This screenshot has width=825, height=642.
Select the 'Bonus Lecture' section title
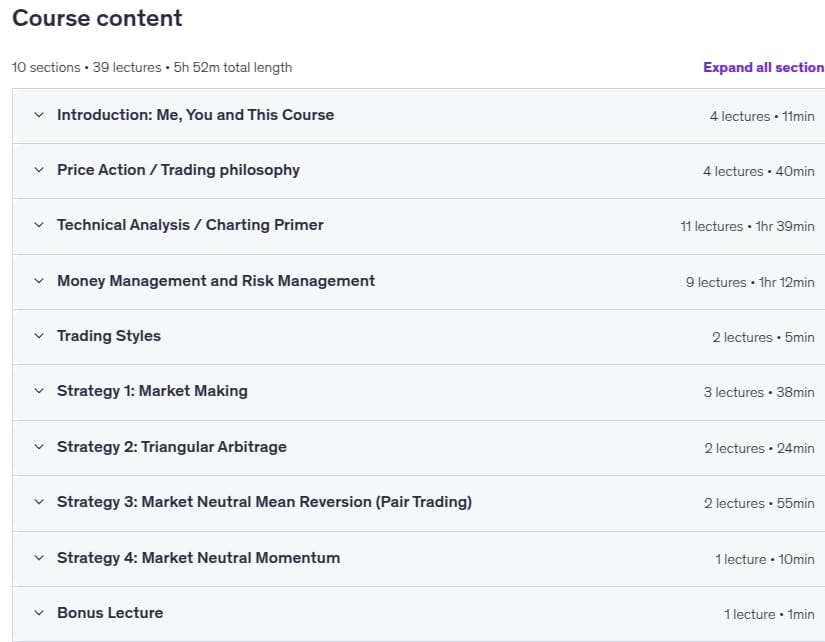pyautogui.click(x=110, y=613)
